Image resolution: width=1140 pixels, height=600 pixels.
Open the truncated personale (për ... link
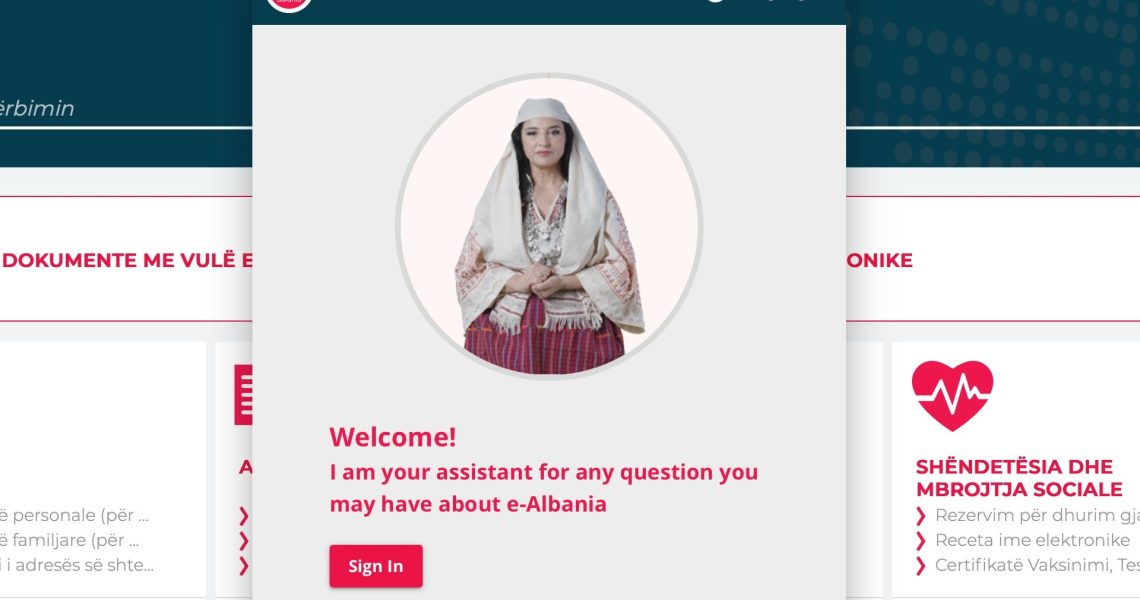click(x=74, y=516)
